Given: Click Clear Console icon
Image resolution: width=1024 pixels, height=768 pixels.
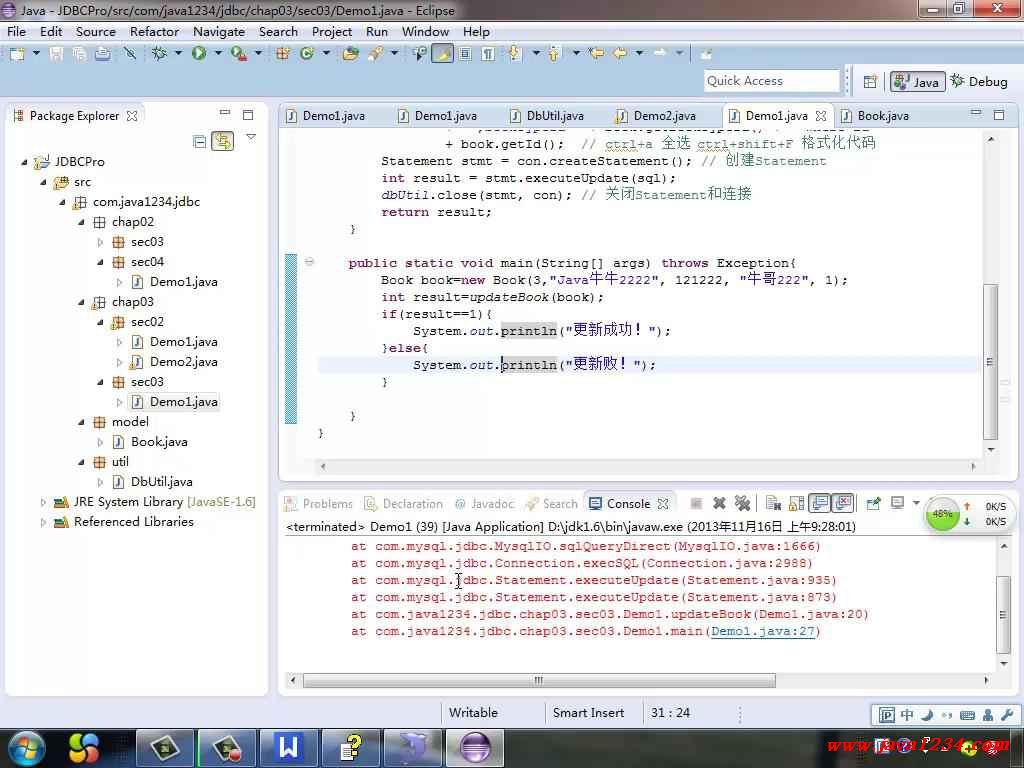Looking at the screenshot, I should coord(773,504).
